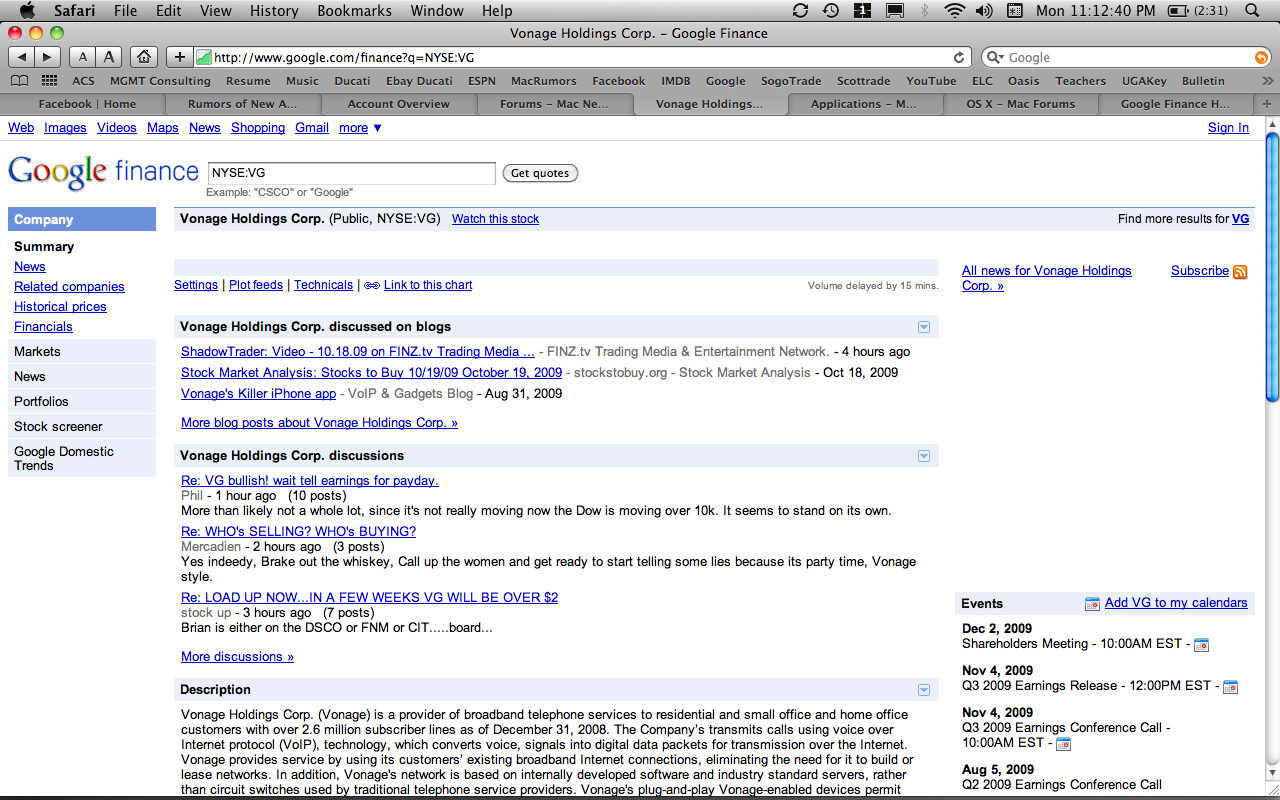
Task: Collapse the discussed on blogs section
Action: coord(924,327)
